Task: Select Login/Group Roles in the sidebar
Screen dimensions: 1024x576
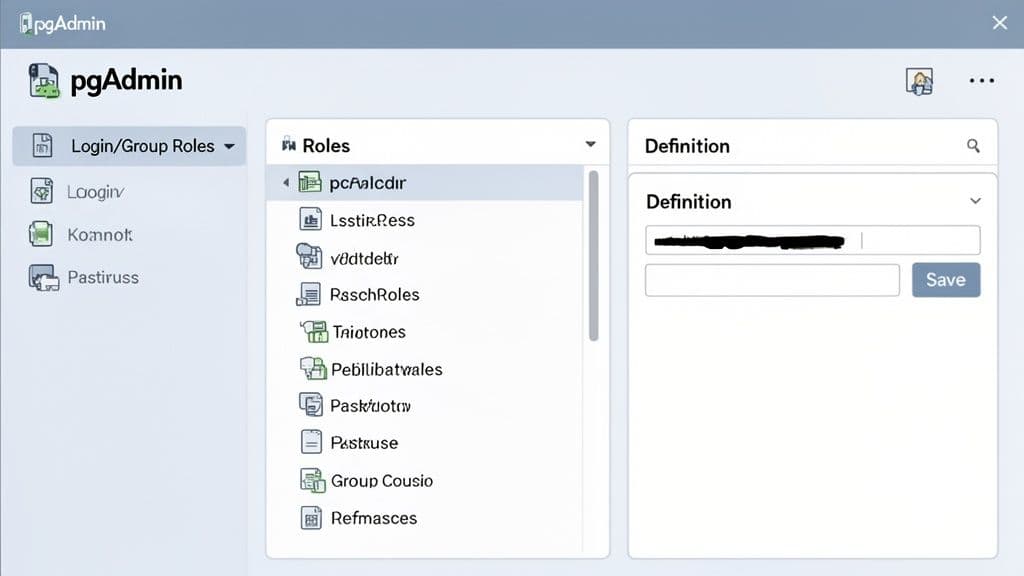Action: click(130, 146)
